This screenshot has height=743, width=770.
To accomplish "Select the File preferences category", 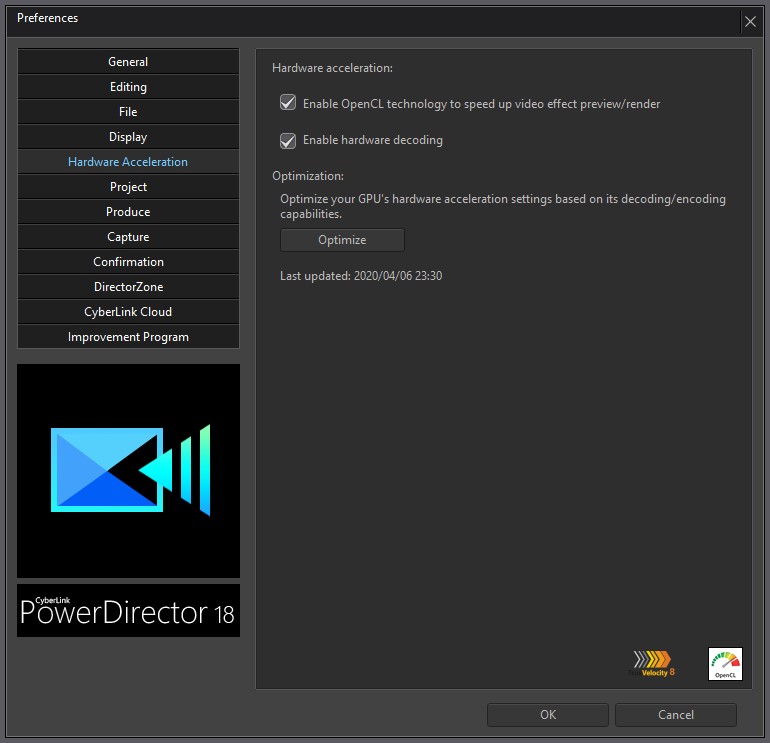I will click(x=128, y=112).
